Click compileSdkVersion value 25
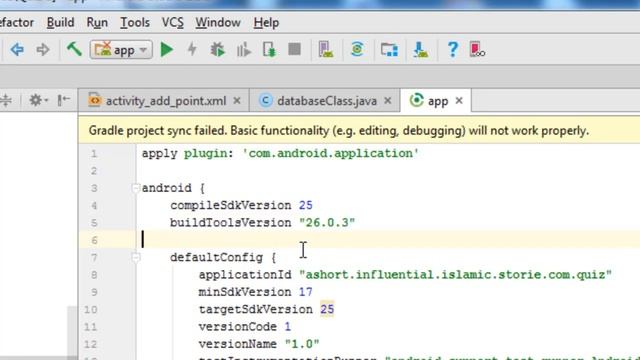Screen dimensions: 640x360 [x=306, y=205]
